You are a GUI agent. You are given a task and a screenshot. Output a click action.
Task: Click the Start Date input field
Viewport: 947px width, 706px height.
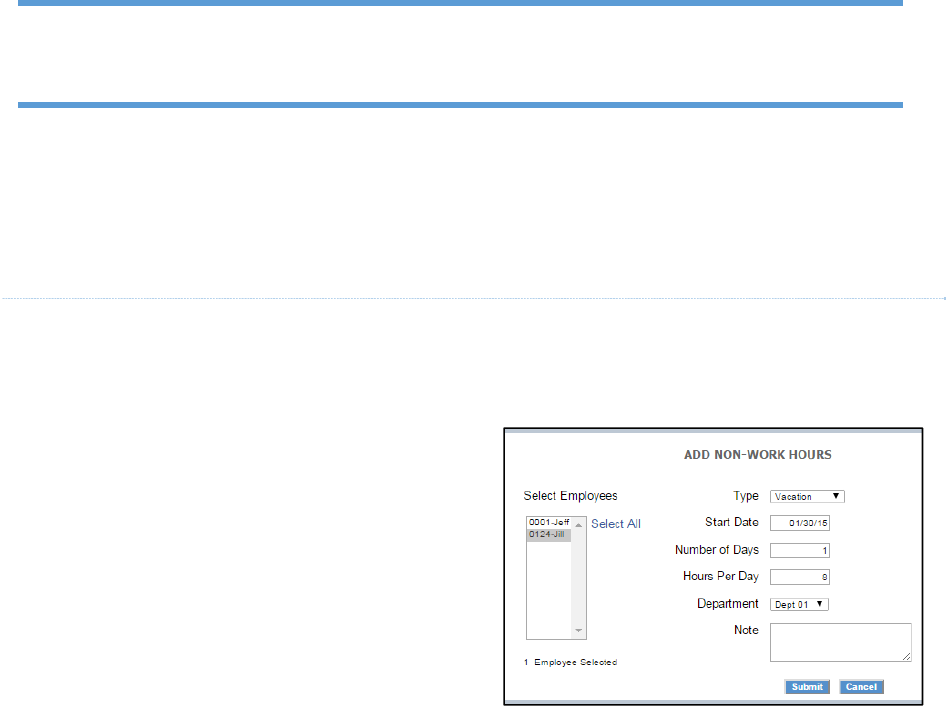[x=800, y=523]
